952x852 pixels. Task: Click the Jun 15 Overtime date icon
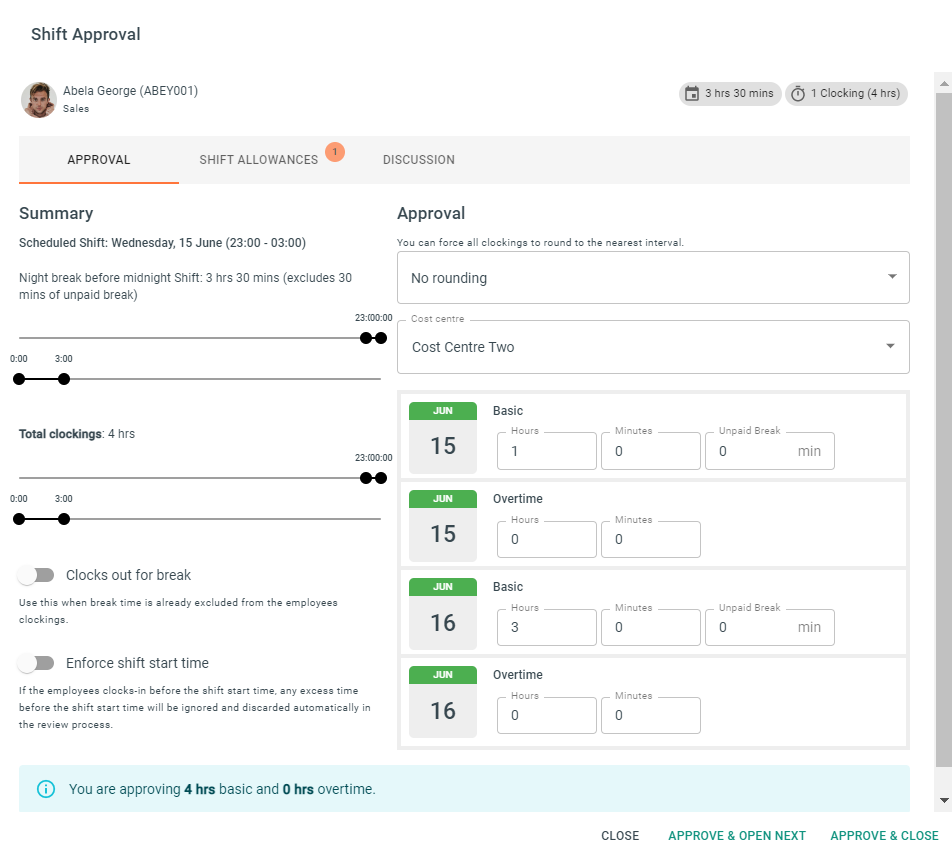443,525
